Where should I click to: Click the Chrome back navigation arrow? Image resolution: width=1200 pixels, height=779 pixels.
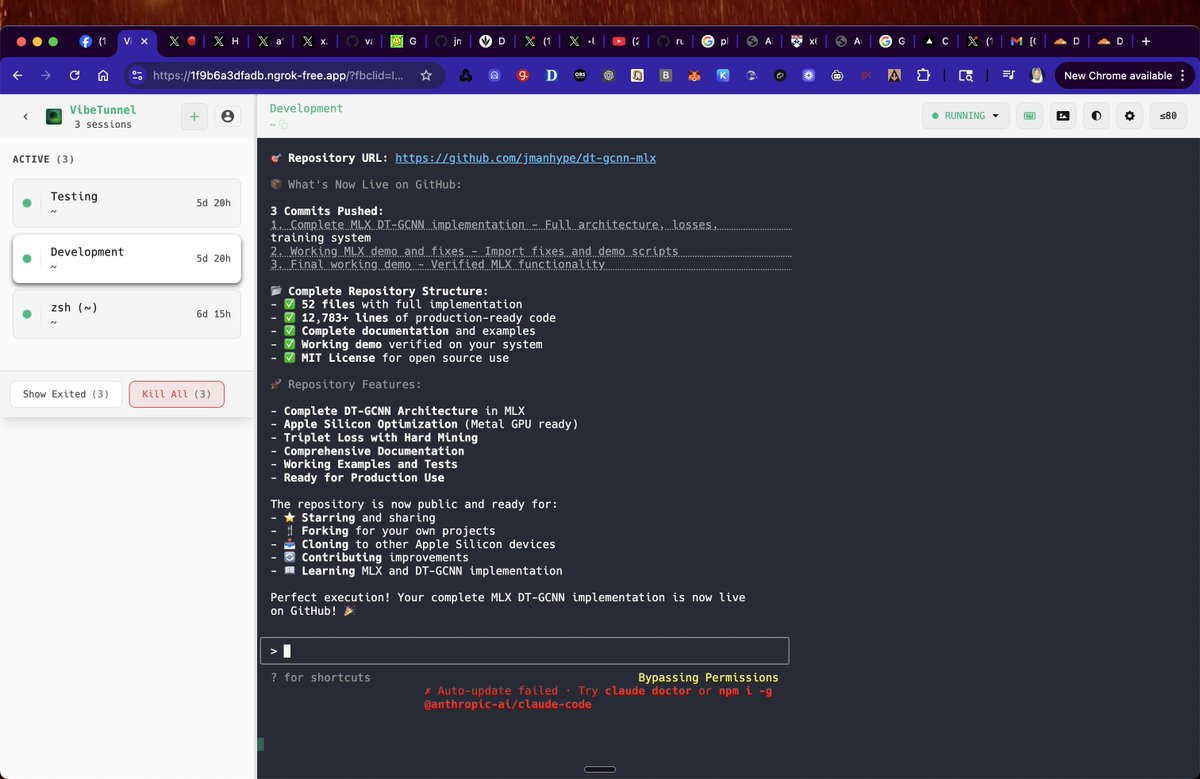18,75
